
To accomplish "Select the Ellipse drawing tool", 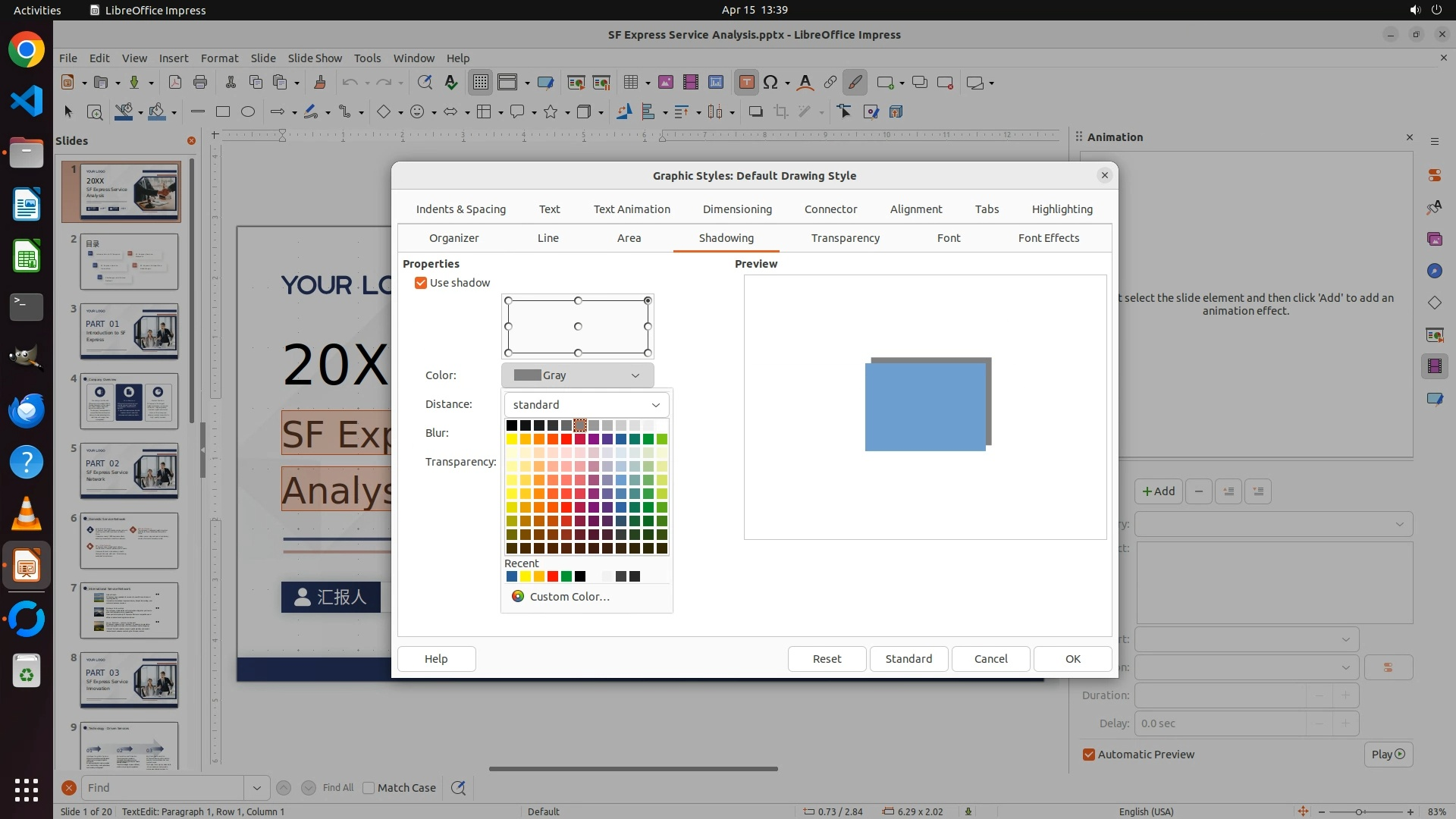I will (248, 112).
